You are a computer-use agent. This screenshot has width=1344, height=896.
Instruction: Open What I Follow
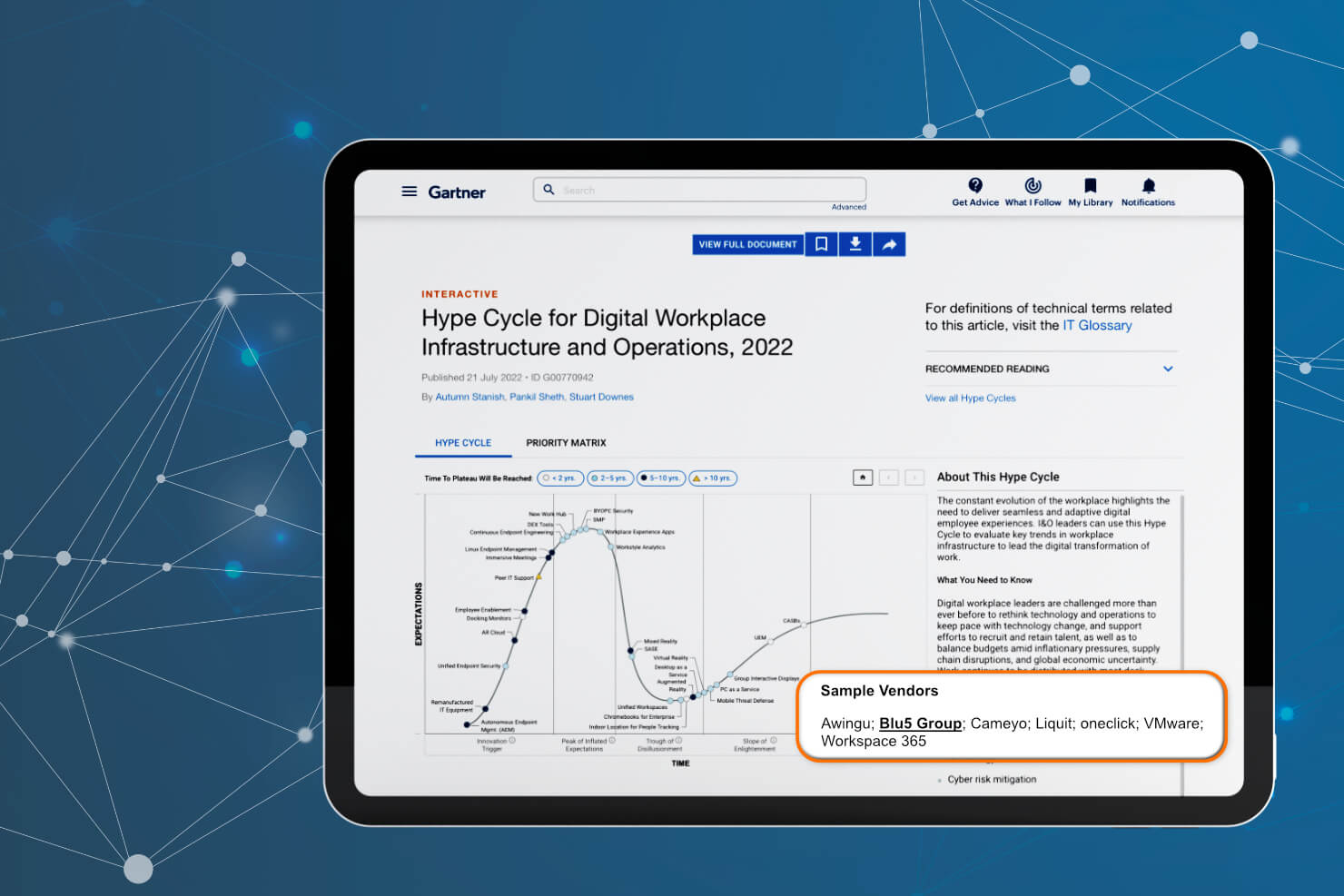point(1033,185)
